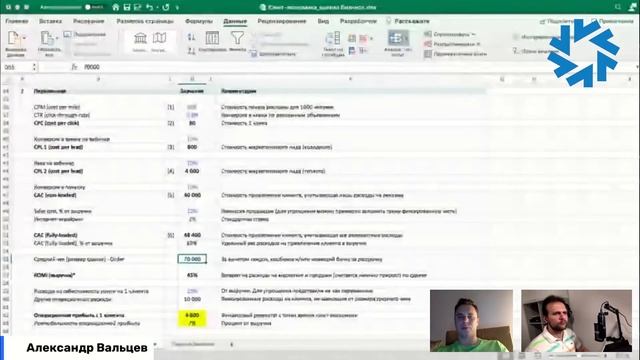Switch to the Главная ribbon tab
Screen dimensions: 640x360
[17, 21]
